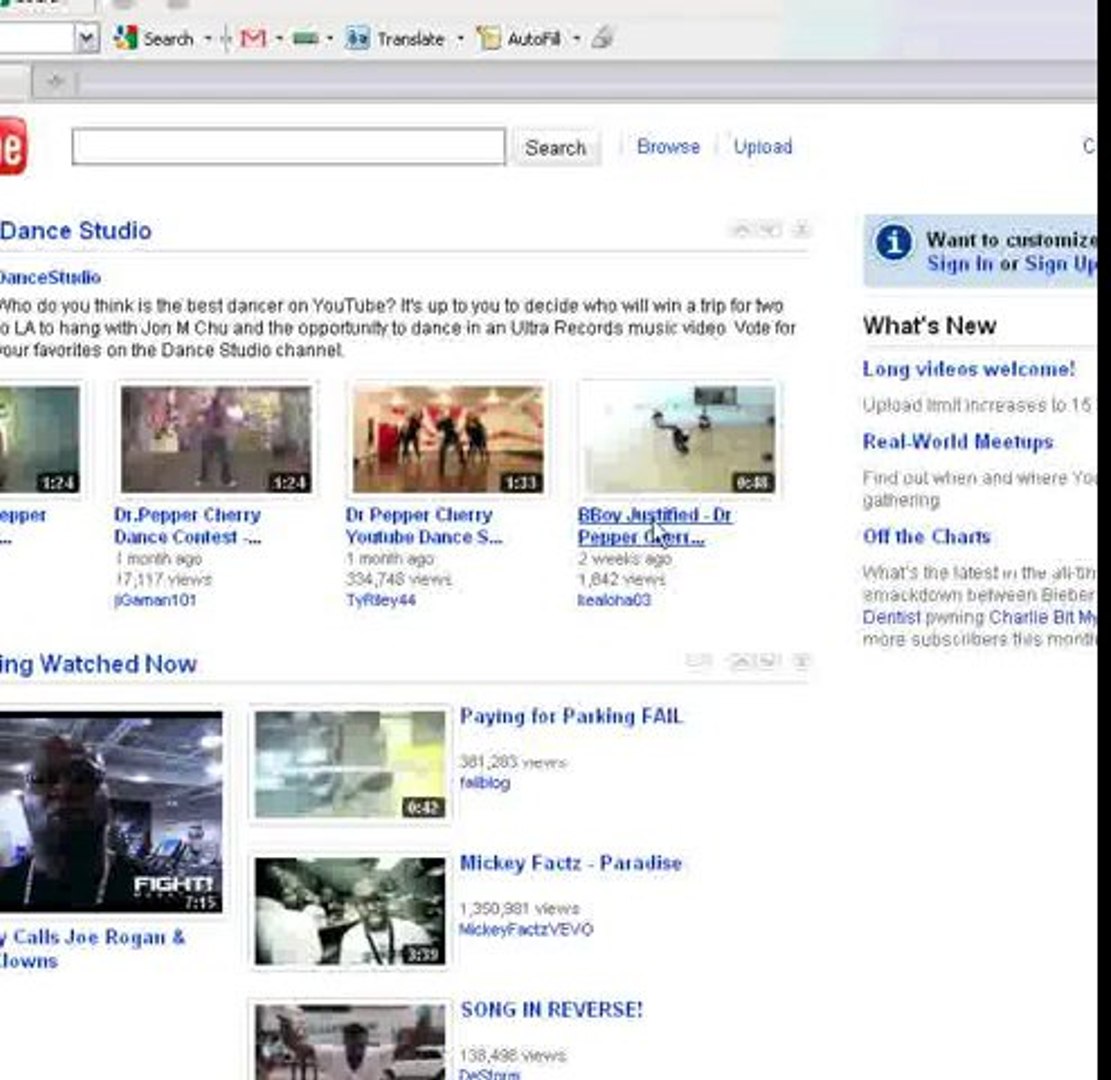Visit uploader kealoha03 channel
This screenshot has width=1111, height=1080.
[x=614, y=600]
